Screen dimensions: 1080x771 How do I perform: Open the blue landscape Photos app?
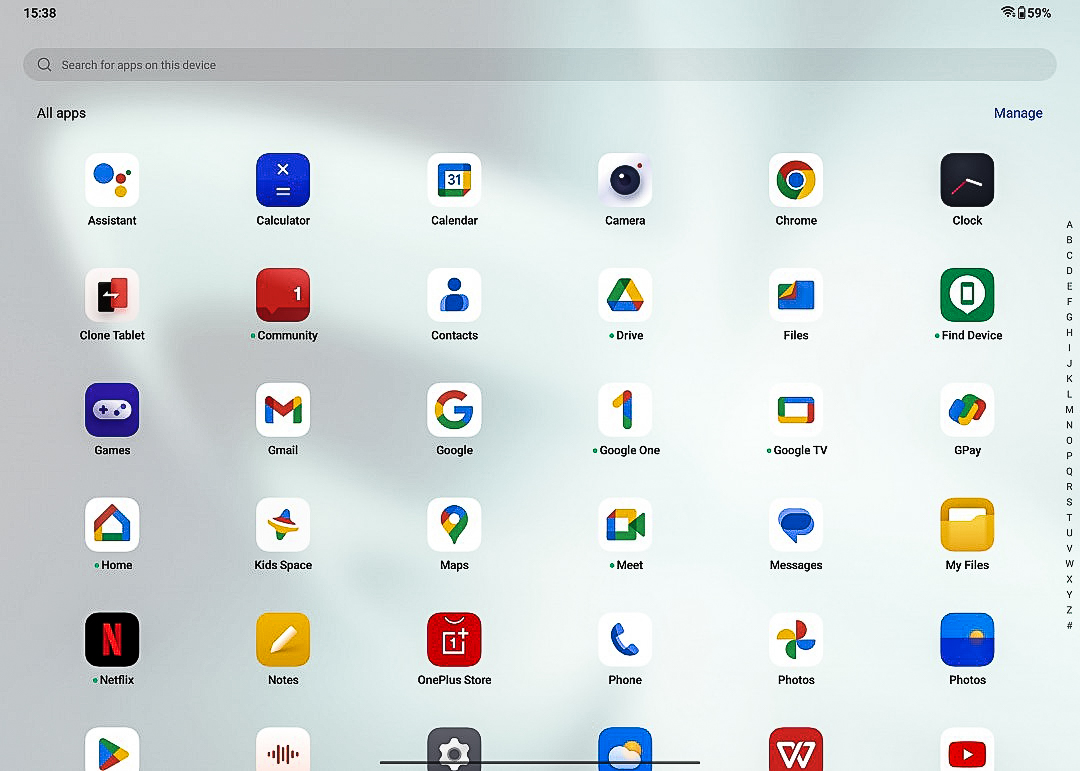(967, 639)
